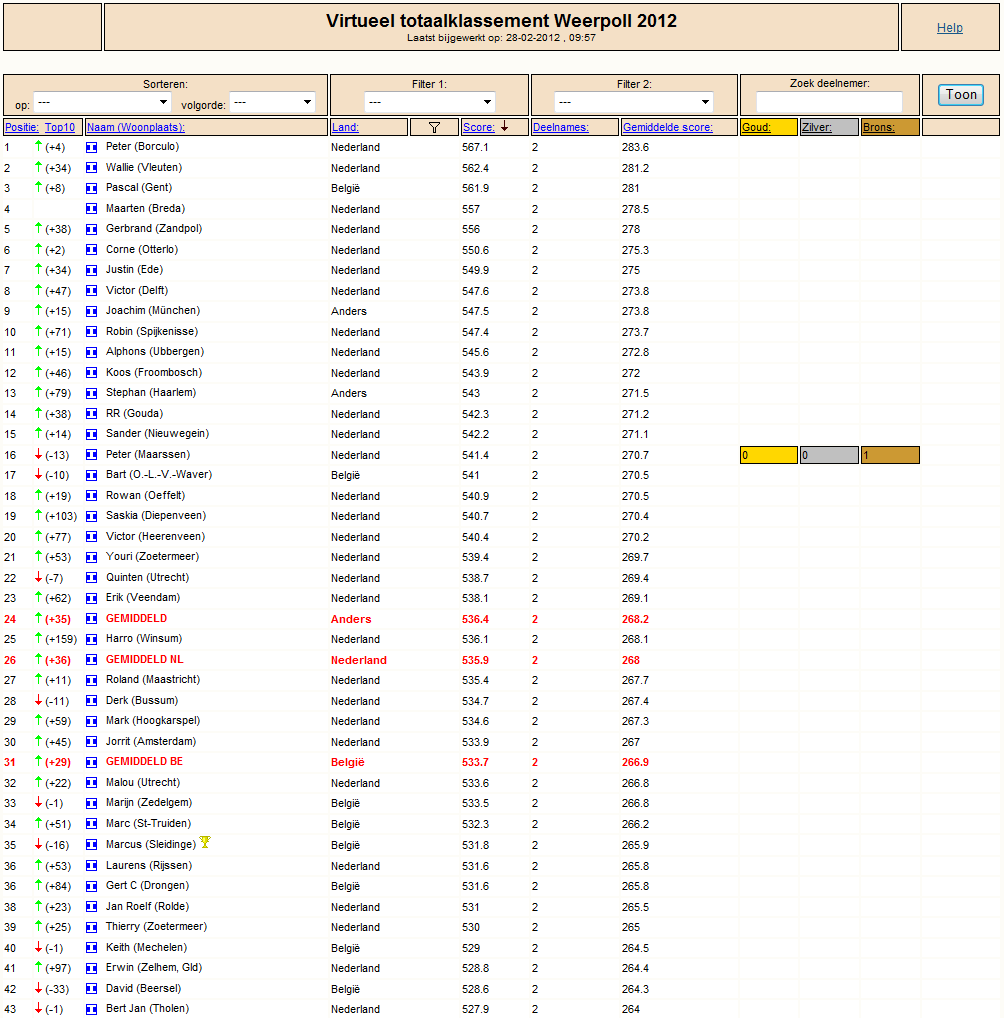Click silver medal count box for Peter (Maarssen)
1004x1018 pixels.
click(829, 455)
